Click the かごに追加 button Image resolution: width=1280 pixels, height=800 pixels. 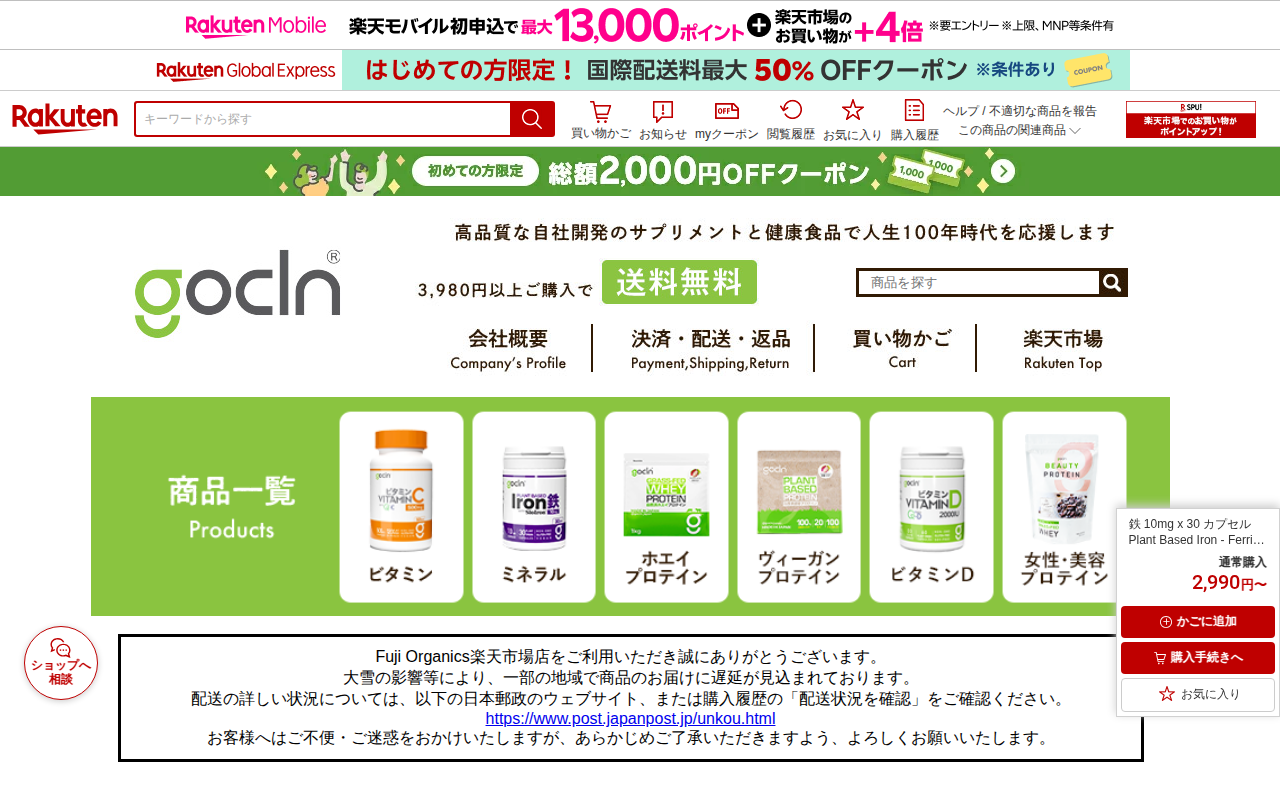[x=1198, y=622]
